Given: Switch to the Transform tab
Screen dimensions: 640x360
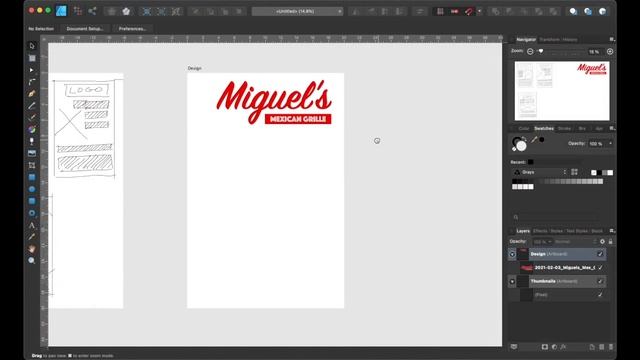Looking at the screenshot, I should (x=549, y=40).
